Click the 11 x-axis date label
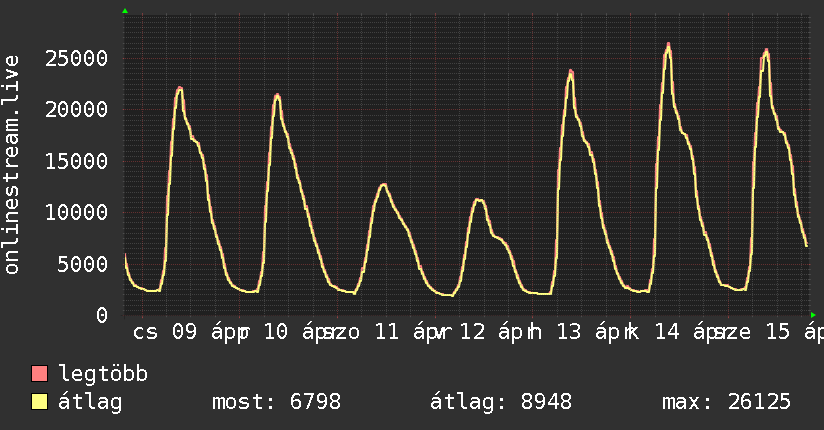Screen dimensions: 824x430 click(x=387, y=332)
